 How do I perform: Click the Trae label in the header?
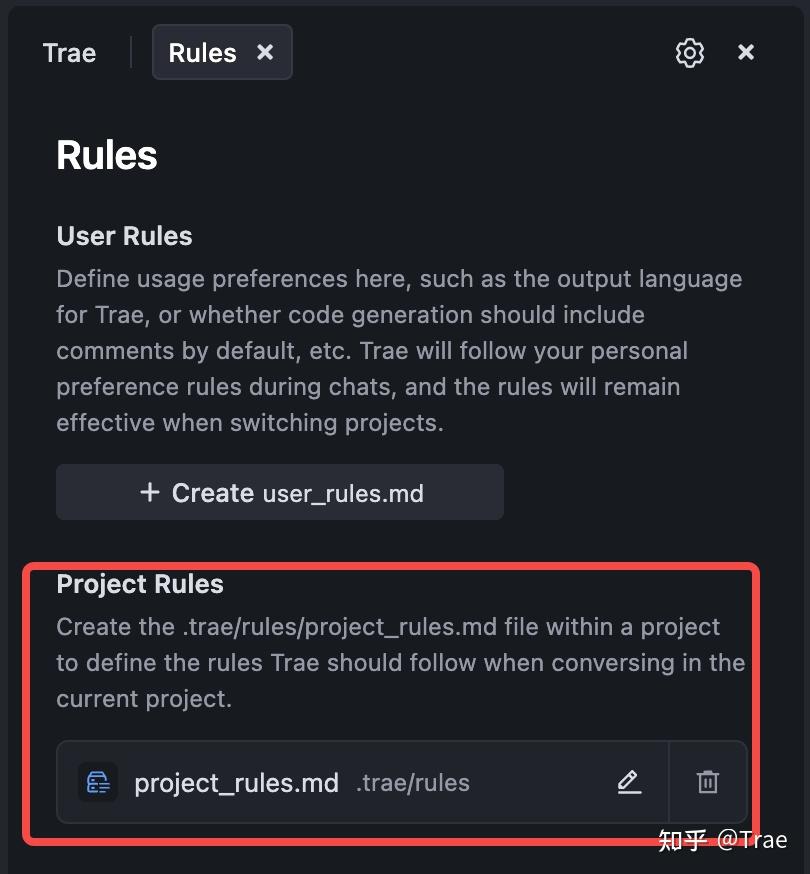click(68, 52)
